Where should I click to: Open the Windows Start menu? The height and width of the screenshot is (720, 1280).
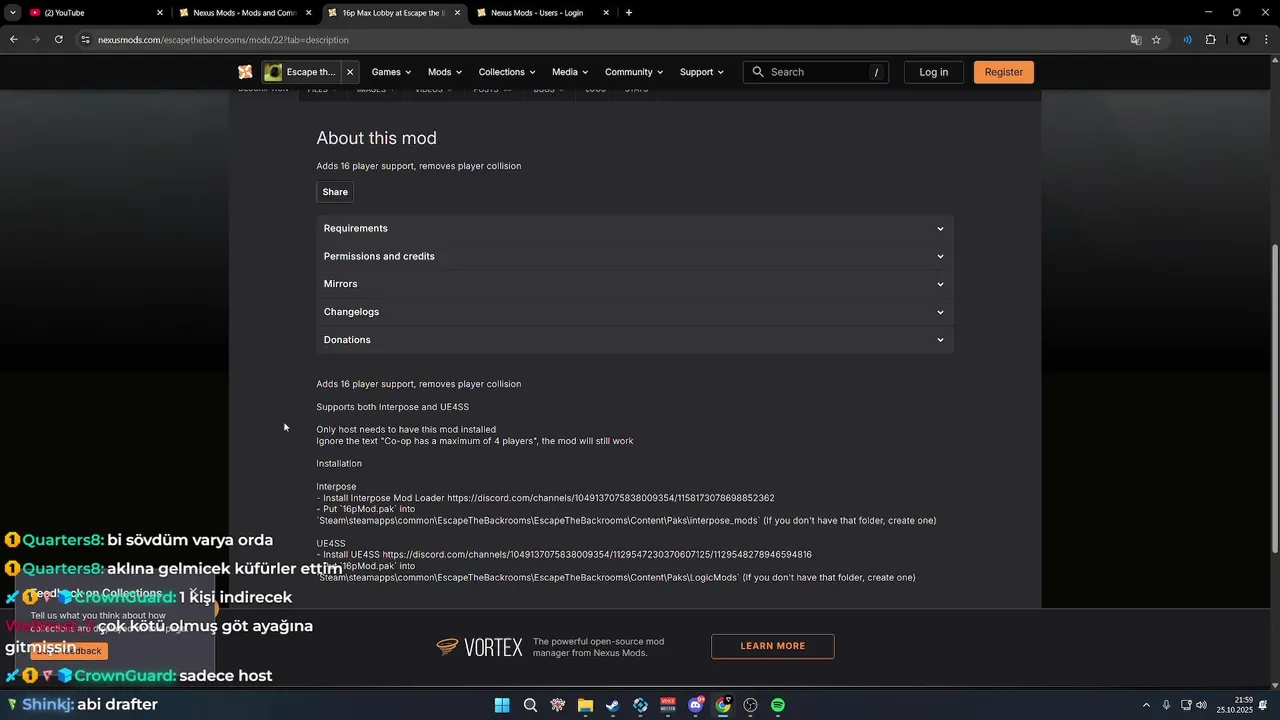click(502, 705)
